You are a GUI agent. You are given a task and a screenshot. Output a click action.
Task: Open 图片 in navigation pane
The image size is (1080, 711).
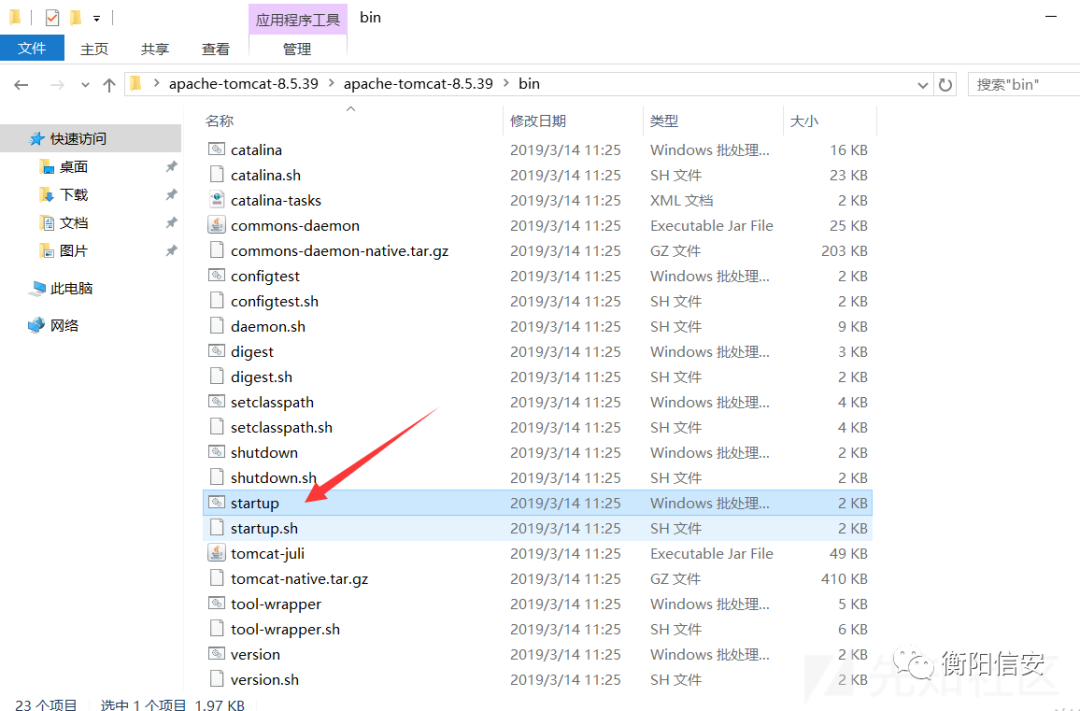(73, 251)
